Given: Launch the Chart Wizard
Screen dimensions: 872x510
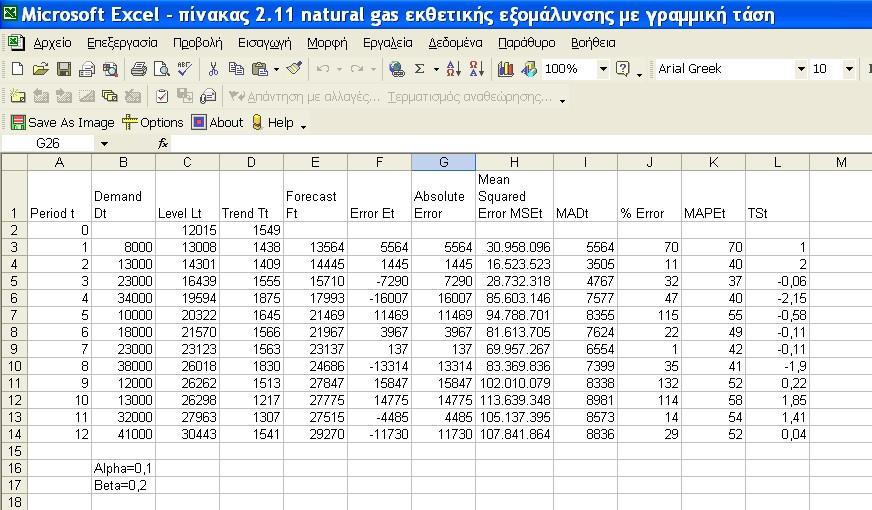Looking at the screenshot, I should [x=506, y=69].
